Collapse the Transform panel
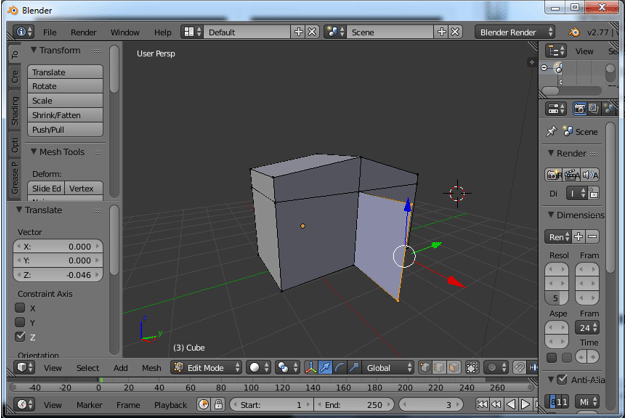Viewport: 627px width, 418px height. 34,50
